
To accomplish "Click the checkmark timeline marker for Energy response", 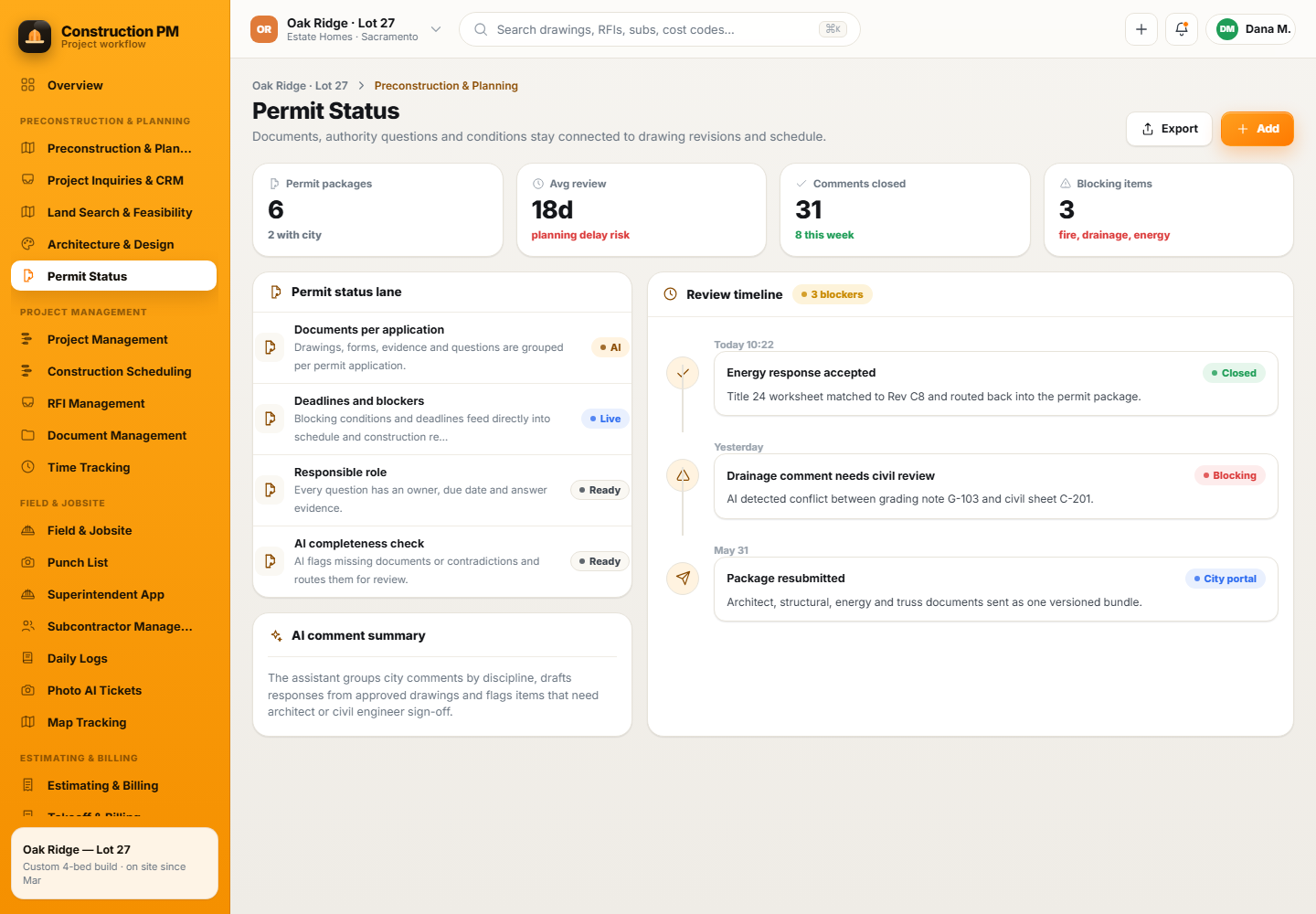I will coord(683,373).
